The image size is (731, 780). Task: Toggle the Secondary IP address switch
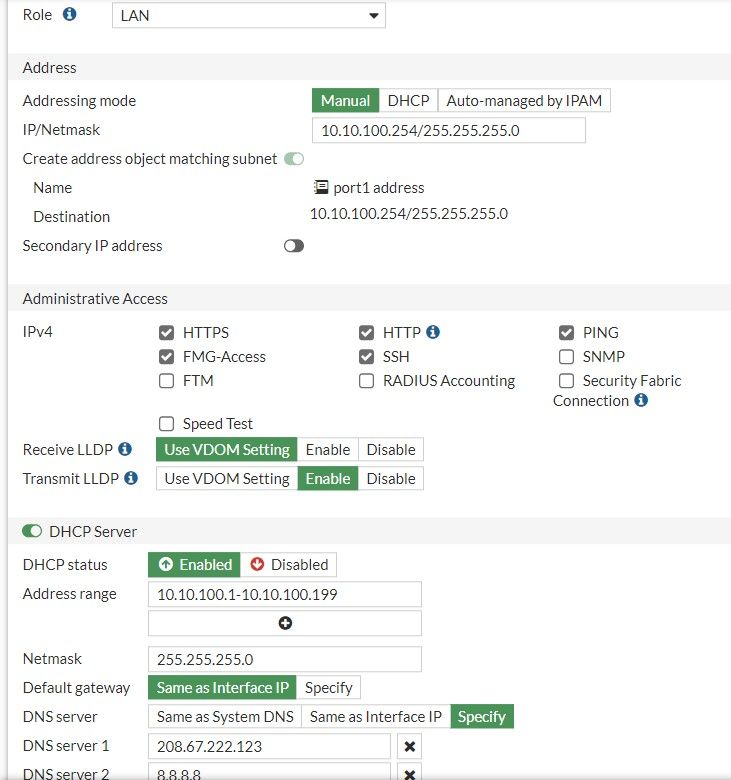coord(293,246)
